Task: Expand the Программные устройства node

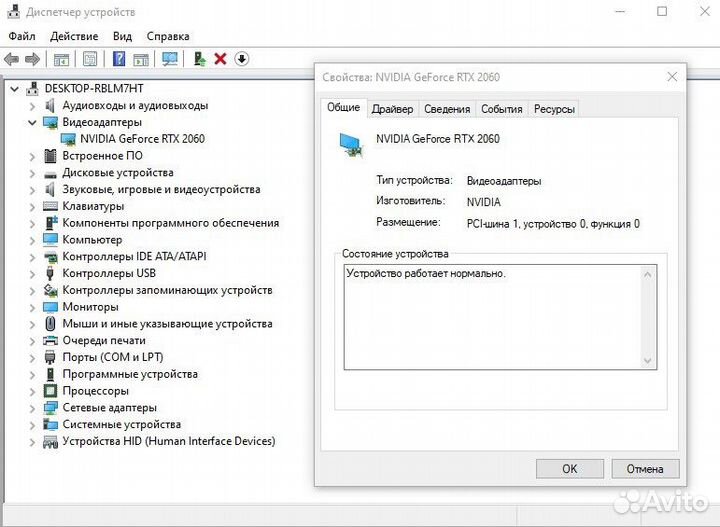Action: [32, 375]
